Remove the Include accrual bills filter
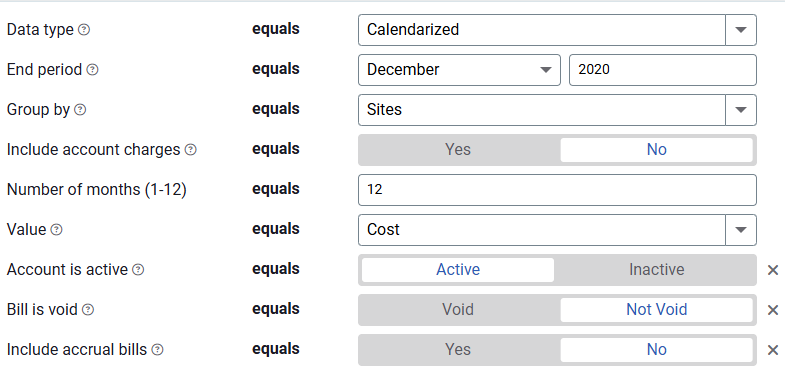This screenshot has width=785, height=383. [773, 350]
